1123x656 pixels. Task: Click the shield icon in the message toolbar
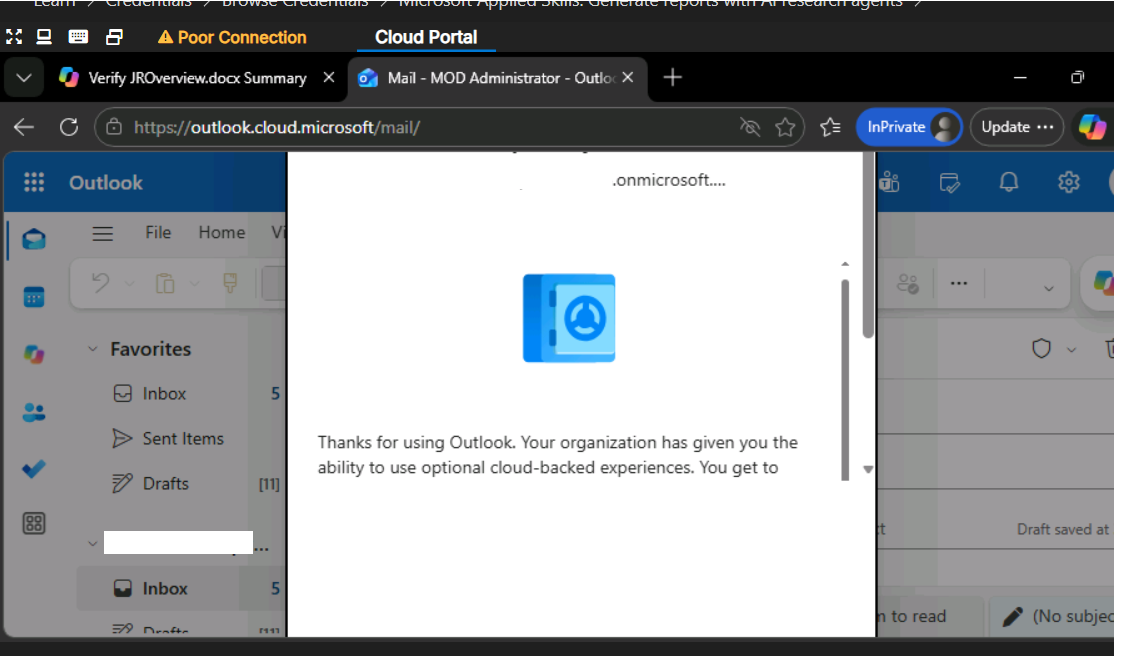(x=1041, y=349)
